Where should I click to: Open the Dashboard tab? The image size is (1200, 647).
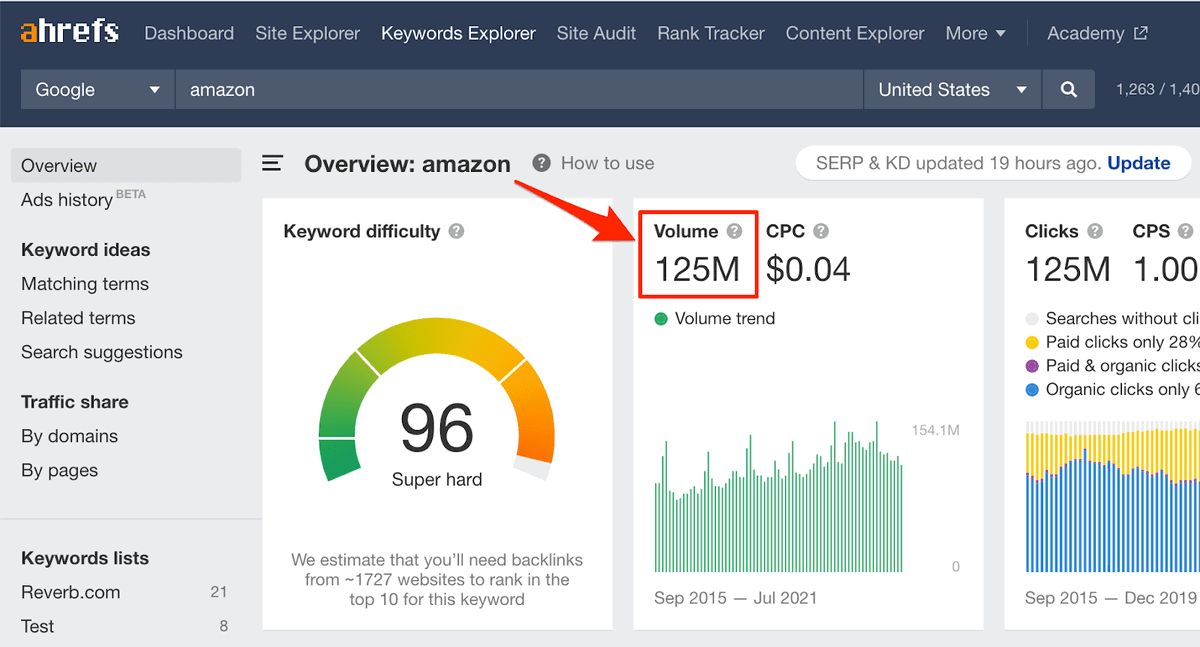[x=189, y=33]
